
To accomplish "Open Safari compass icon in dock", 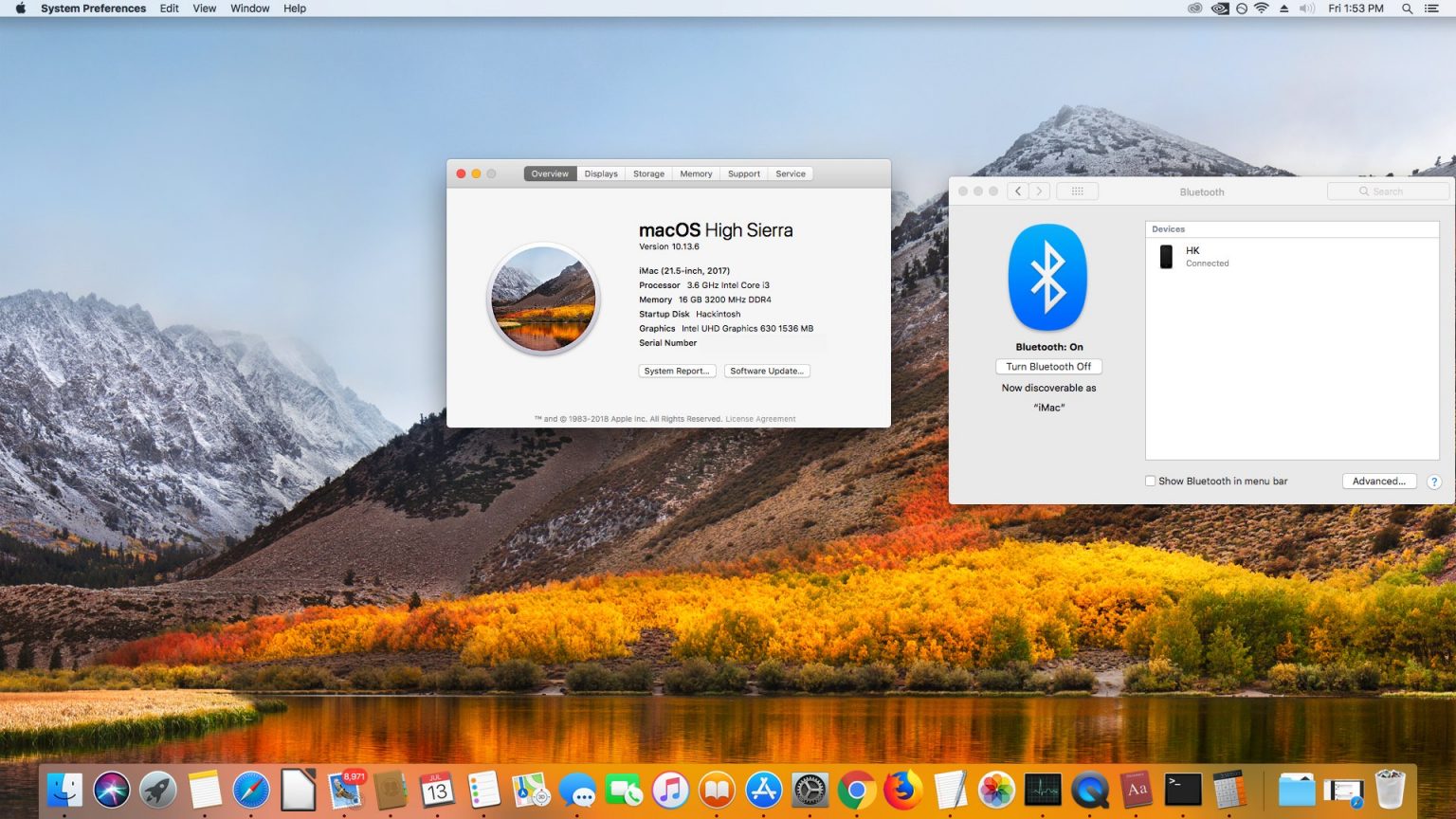I will [x=251, y=790].
